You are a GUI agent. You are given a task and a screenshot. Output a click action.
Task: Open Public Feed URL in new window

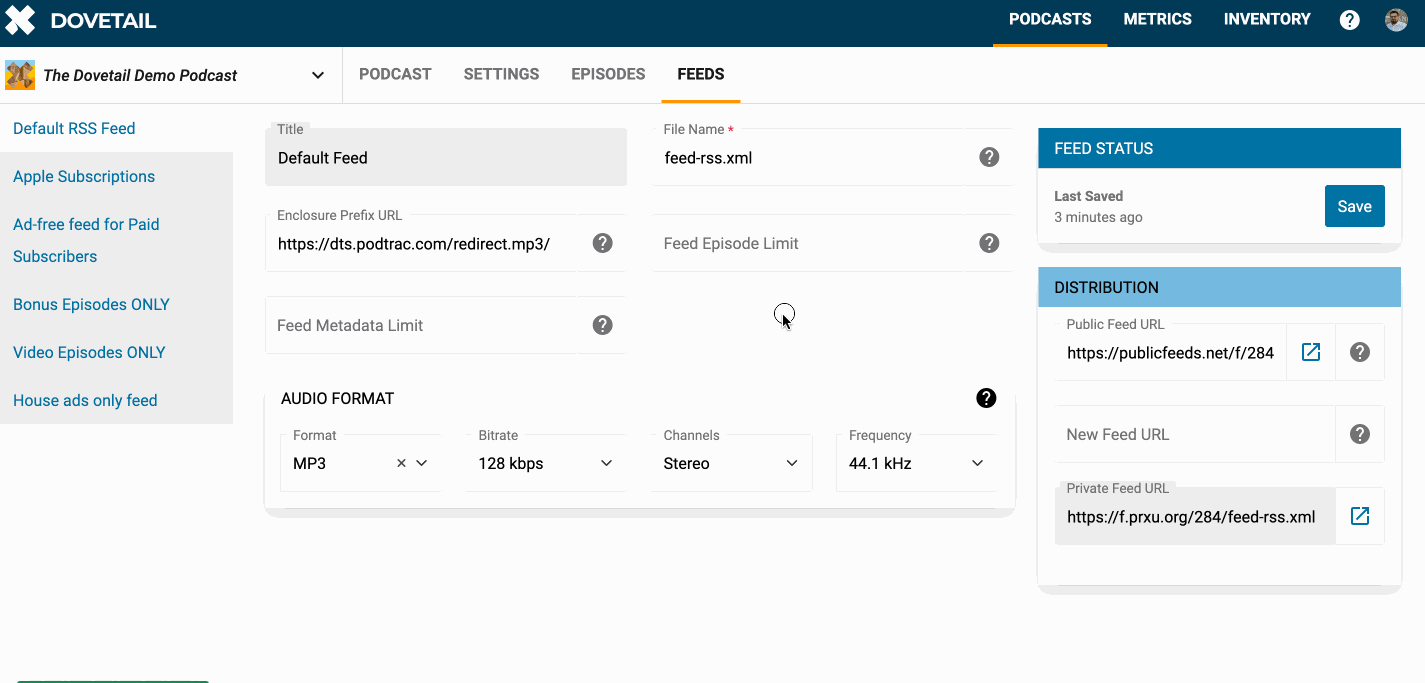(x=1311, y=352)
